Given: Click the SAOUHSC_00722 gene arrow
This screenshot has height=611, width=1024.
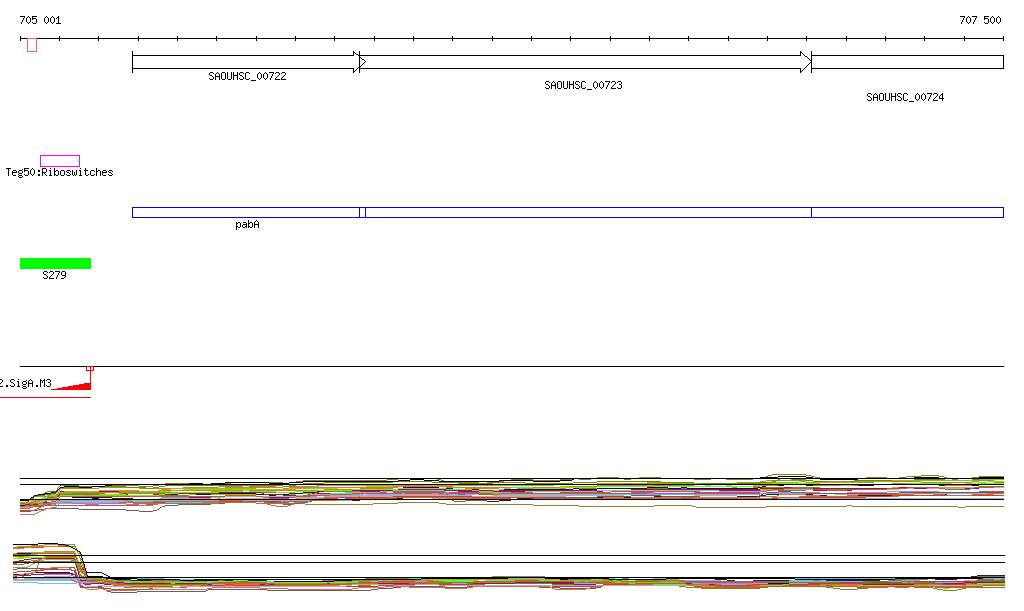Looking at the screenshot, I should tap(245, 62).
